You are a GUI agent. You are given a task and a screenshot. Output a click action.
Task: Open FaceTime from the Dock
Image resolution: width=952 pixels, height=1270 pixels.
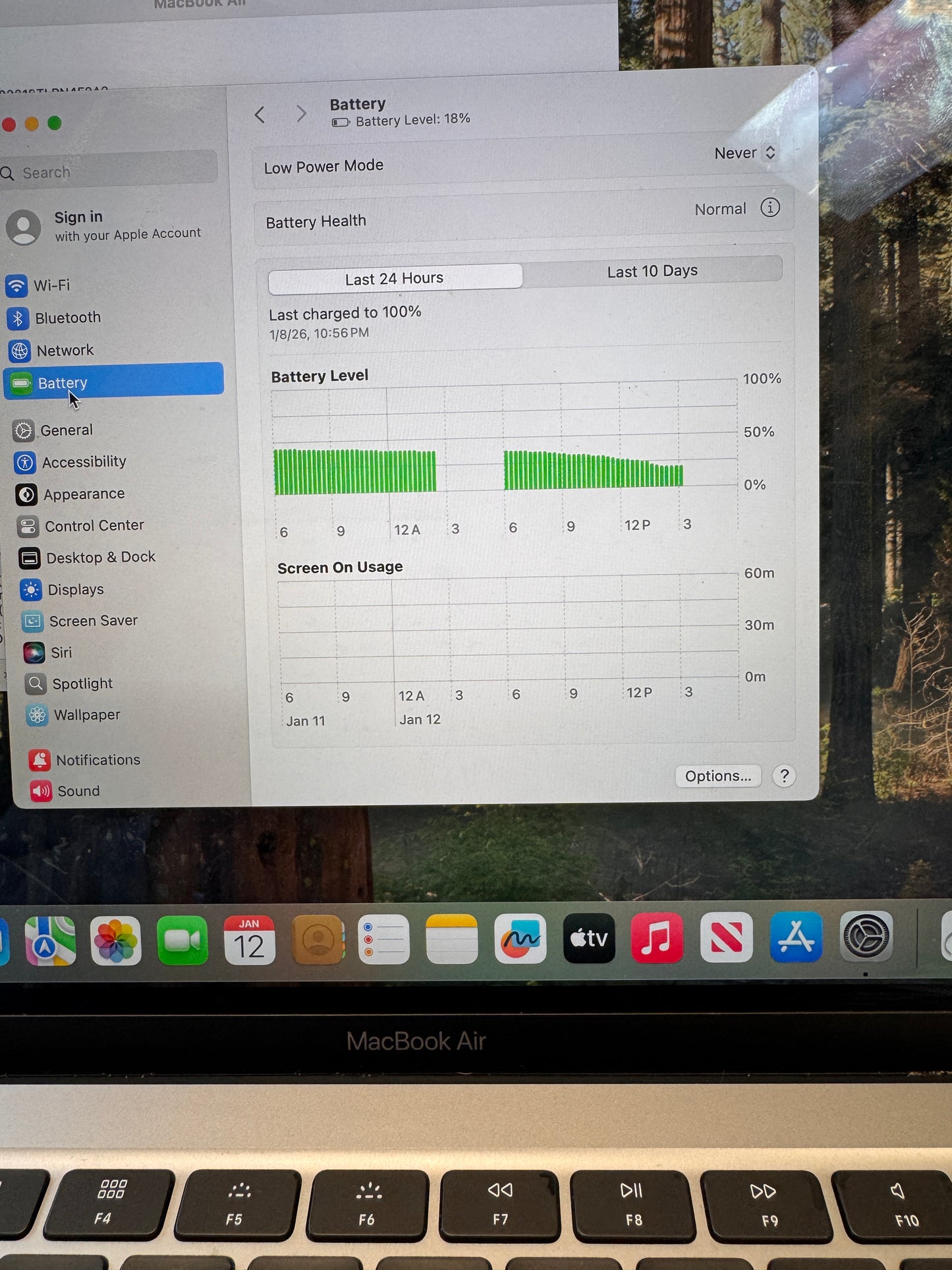click(182, 940)
